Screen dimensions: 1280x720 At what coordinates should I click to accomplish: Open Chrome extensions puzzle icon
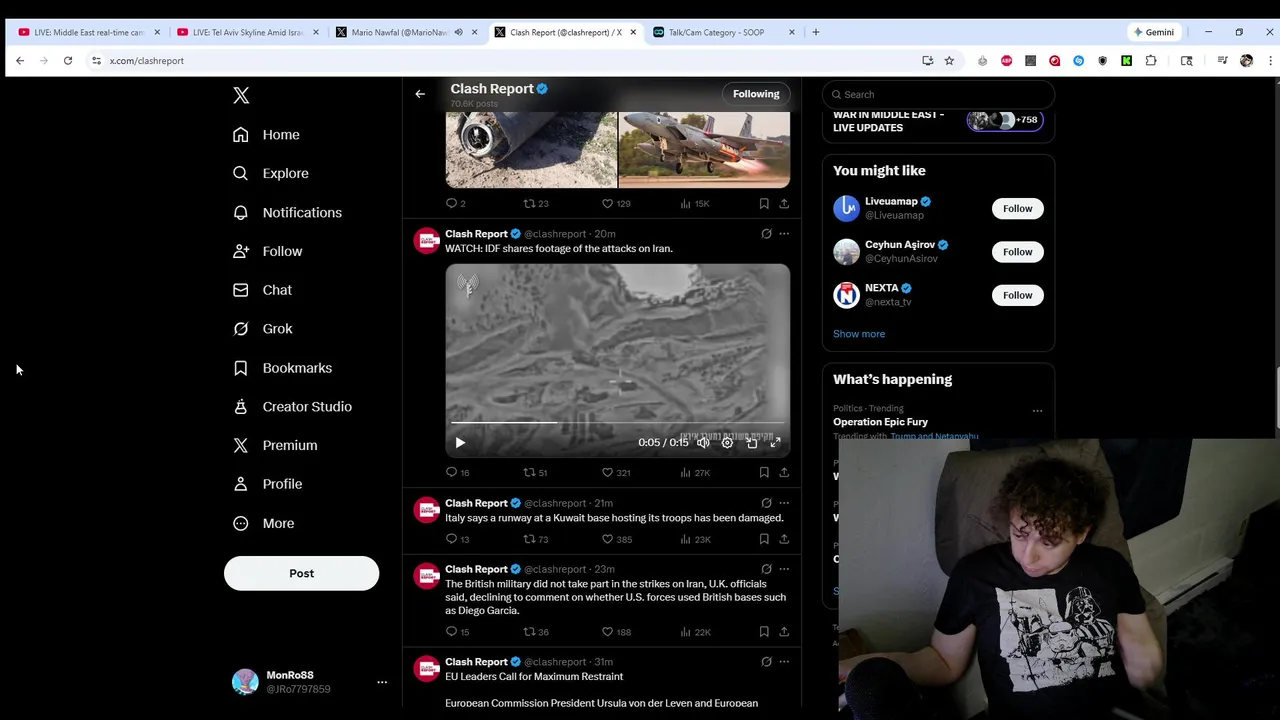pyautogui.click(x=1151, y=61)
